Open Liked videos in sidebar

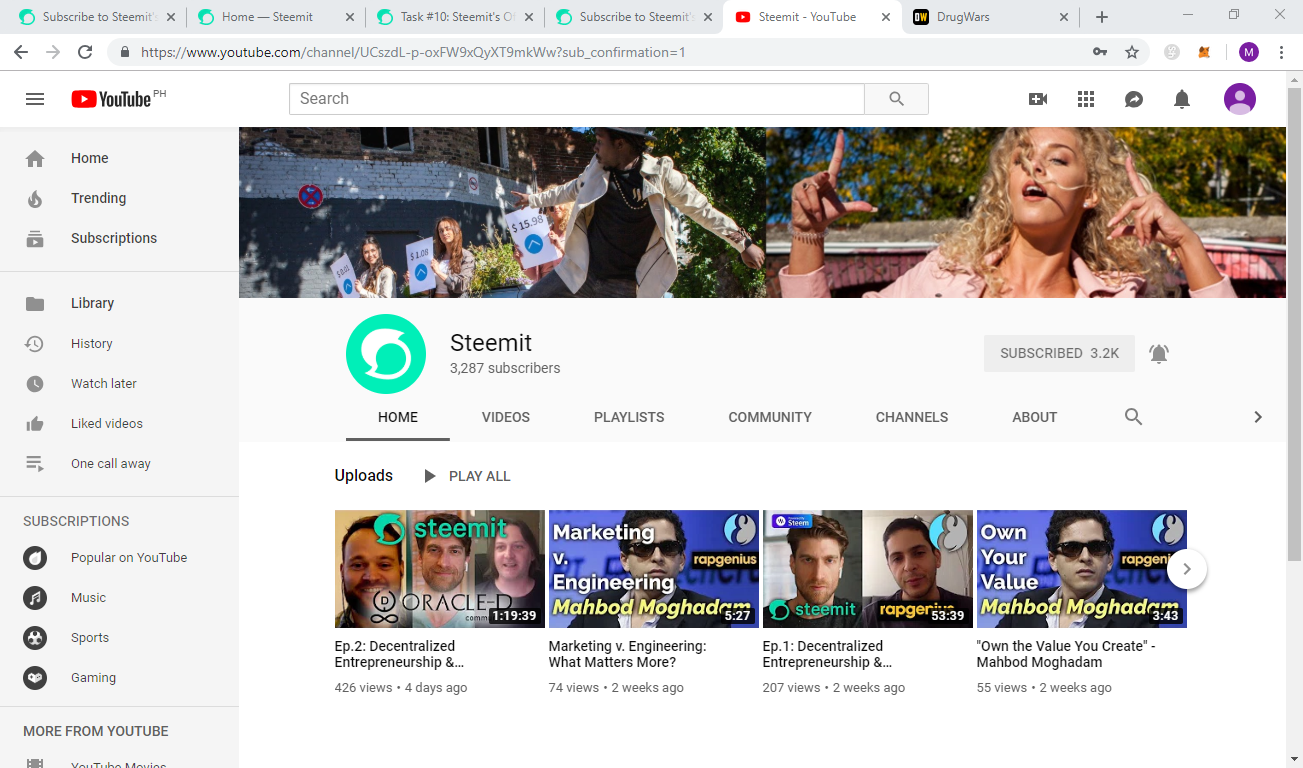(x=120, y=423)
